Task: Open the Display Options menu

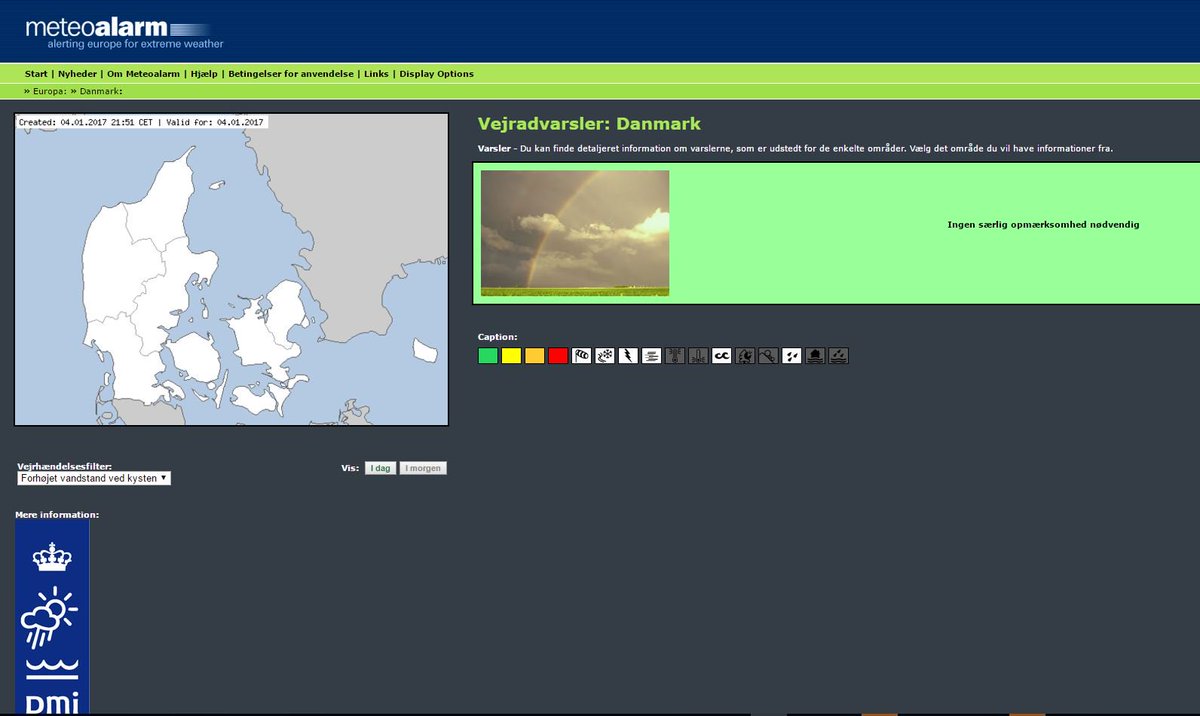Action: pyautogui.click(x=434, y=73)
